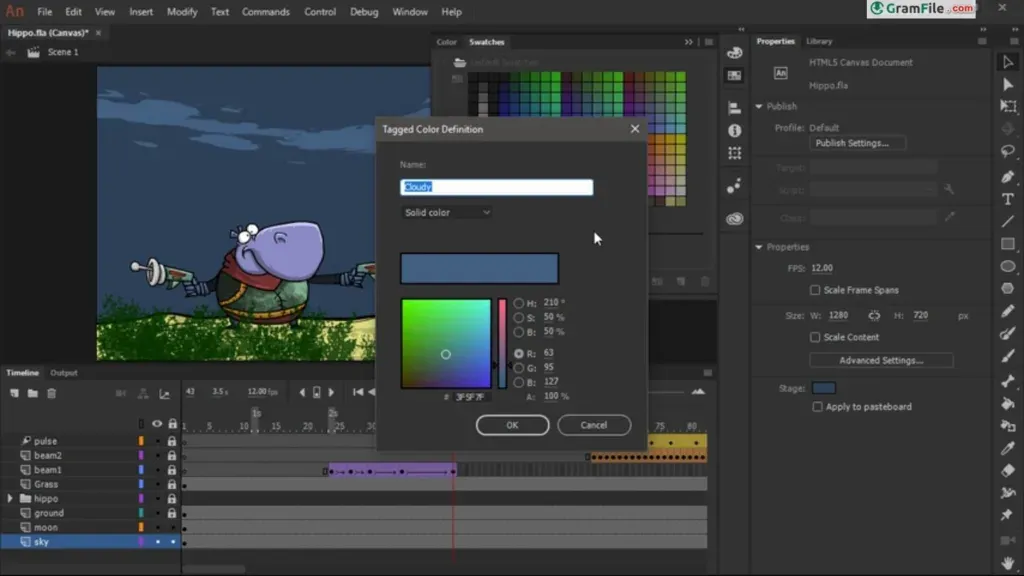Enable Scale Frame Spans checkbox

click(x=815, y=290)
